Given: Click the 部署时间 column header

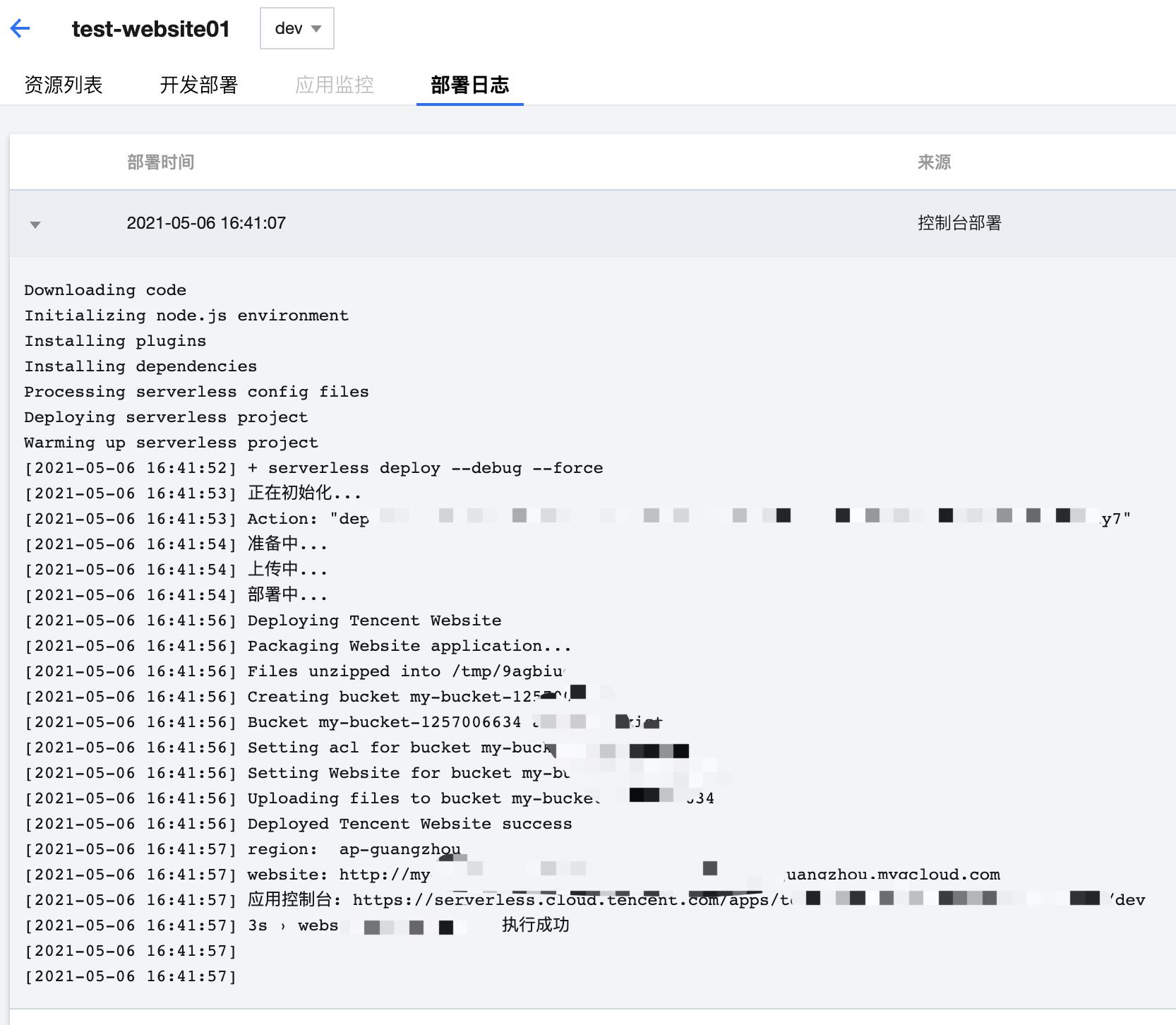Looking at the screenshot, I should point(161,162).
